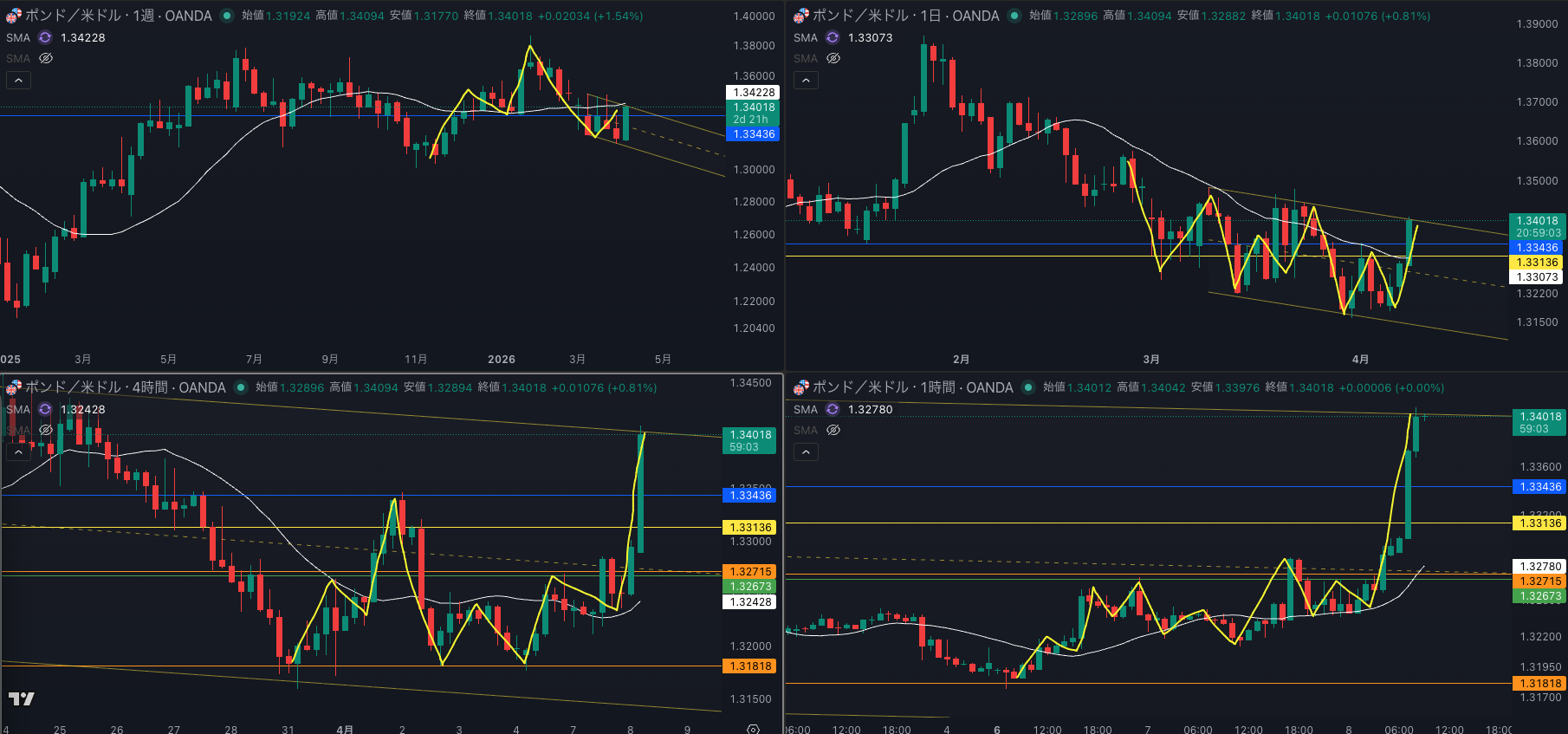Click the SMA refresh icon on 1-hour chart
The image size is (1568, 734).
pos(833,409)
